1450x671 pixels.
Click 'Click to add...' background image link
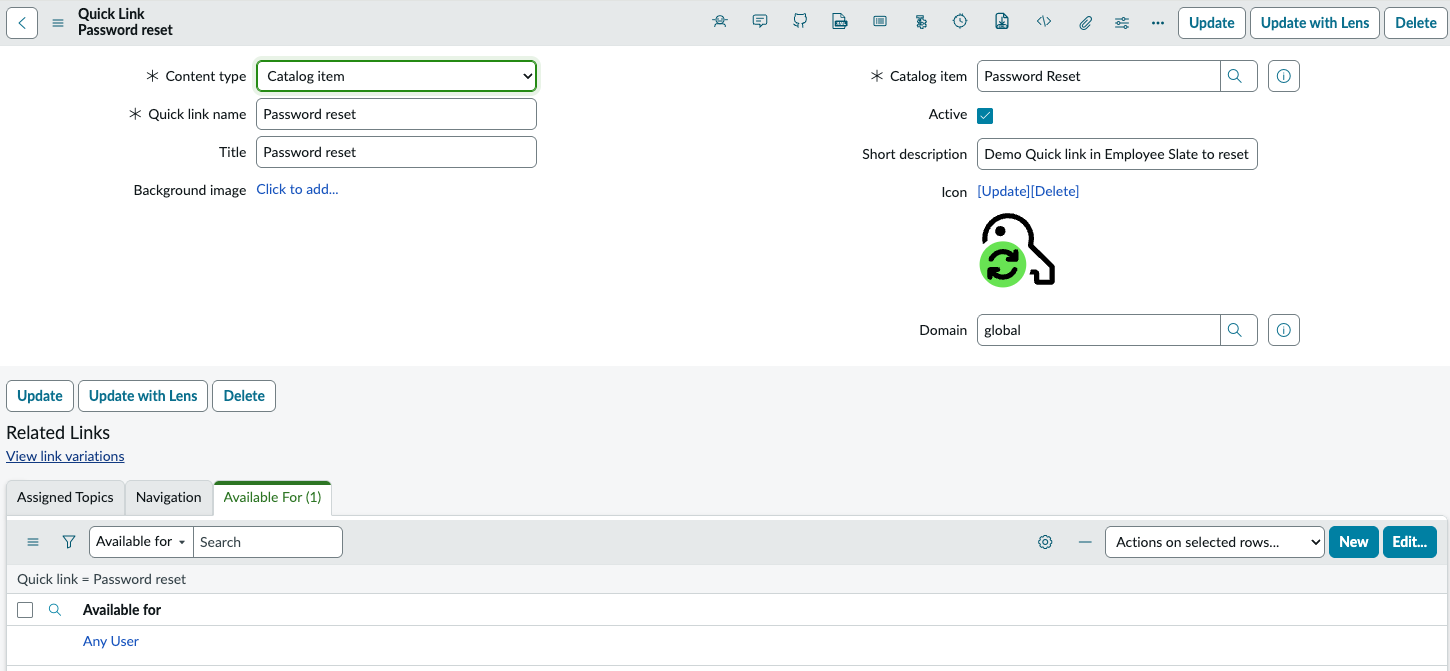(x=298, y=189)
